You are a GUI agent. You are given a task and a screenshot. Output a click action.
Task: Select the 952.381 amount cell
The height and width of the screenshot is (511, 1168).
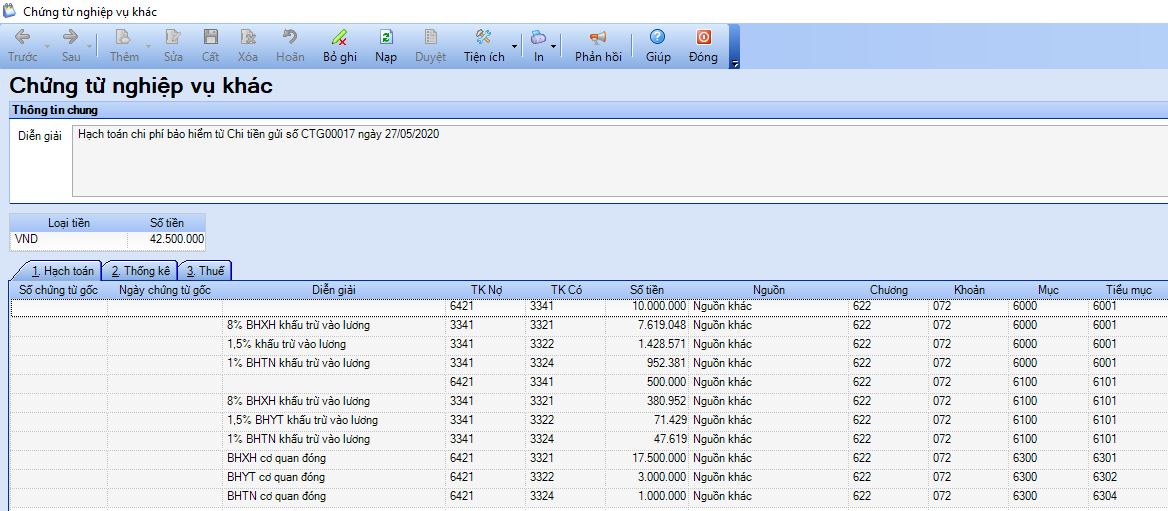pos(647,364)
